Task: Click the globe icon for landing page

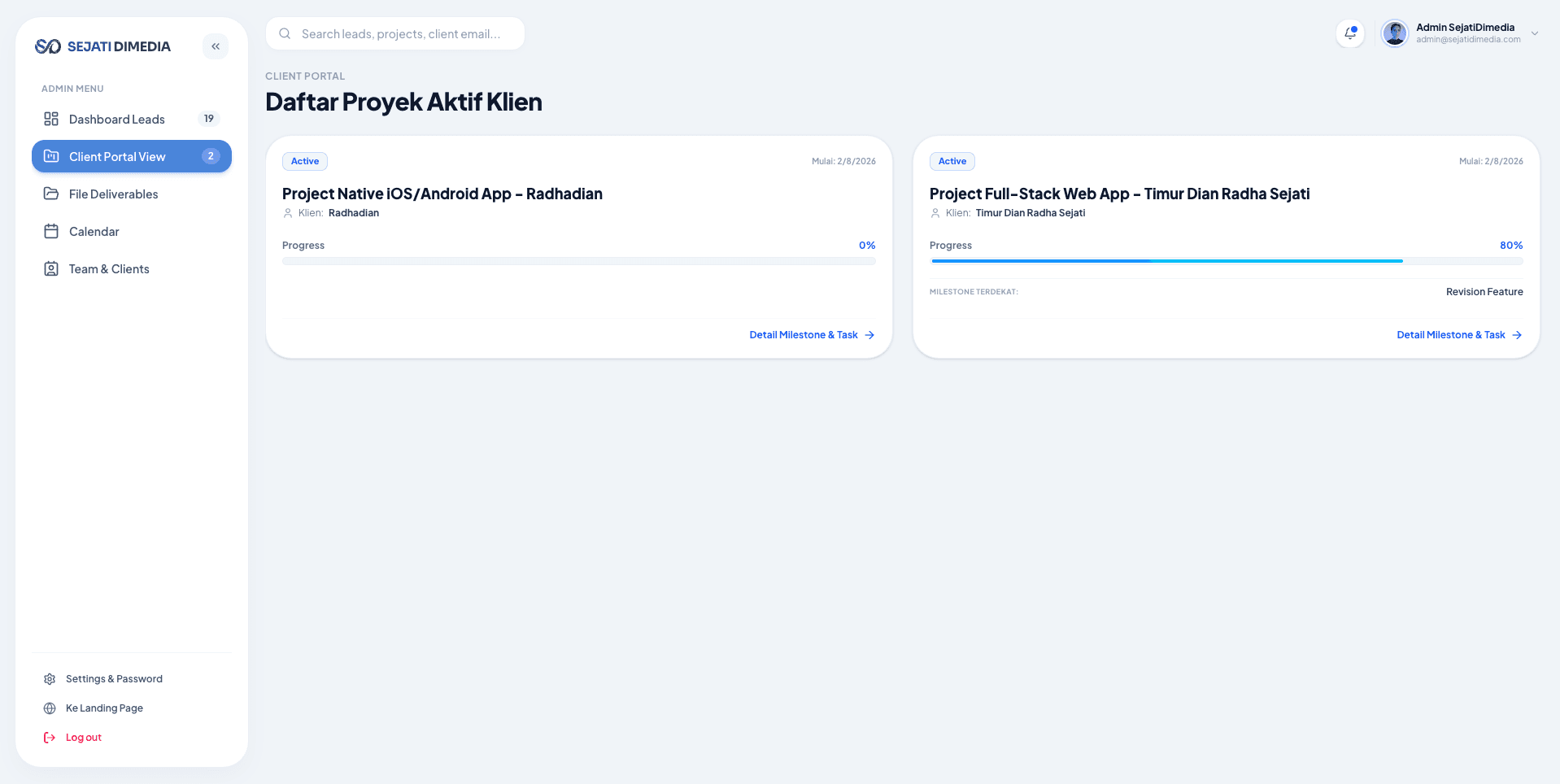Action: click(x=50, y=708)
